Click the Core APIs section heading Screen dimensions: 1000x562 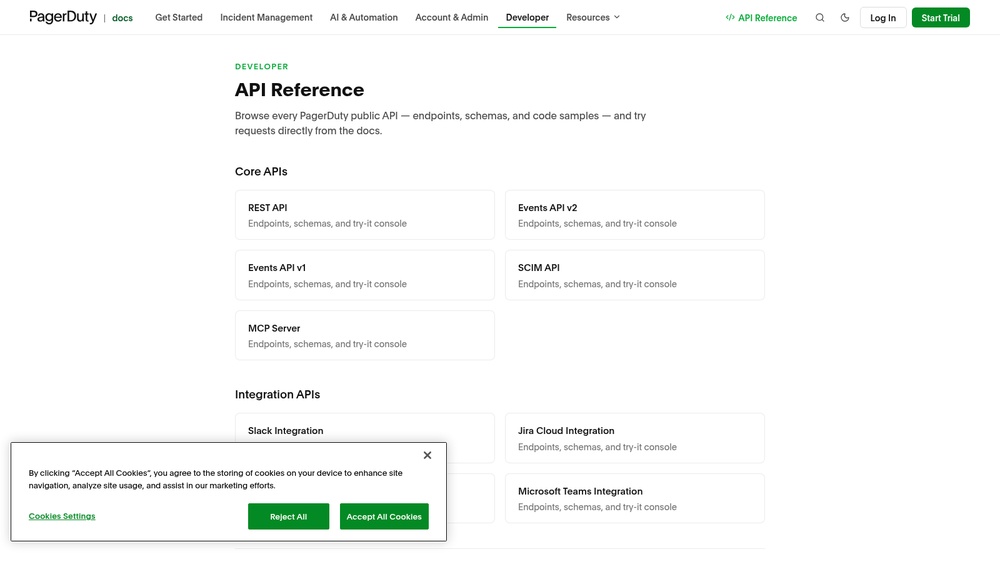tap(261, 172)
